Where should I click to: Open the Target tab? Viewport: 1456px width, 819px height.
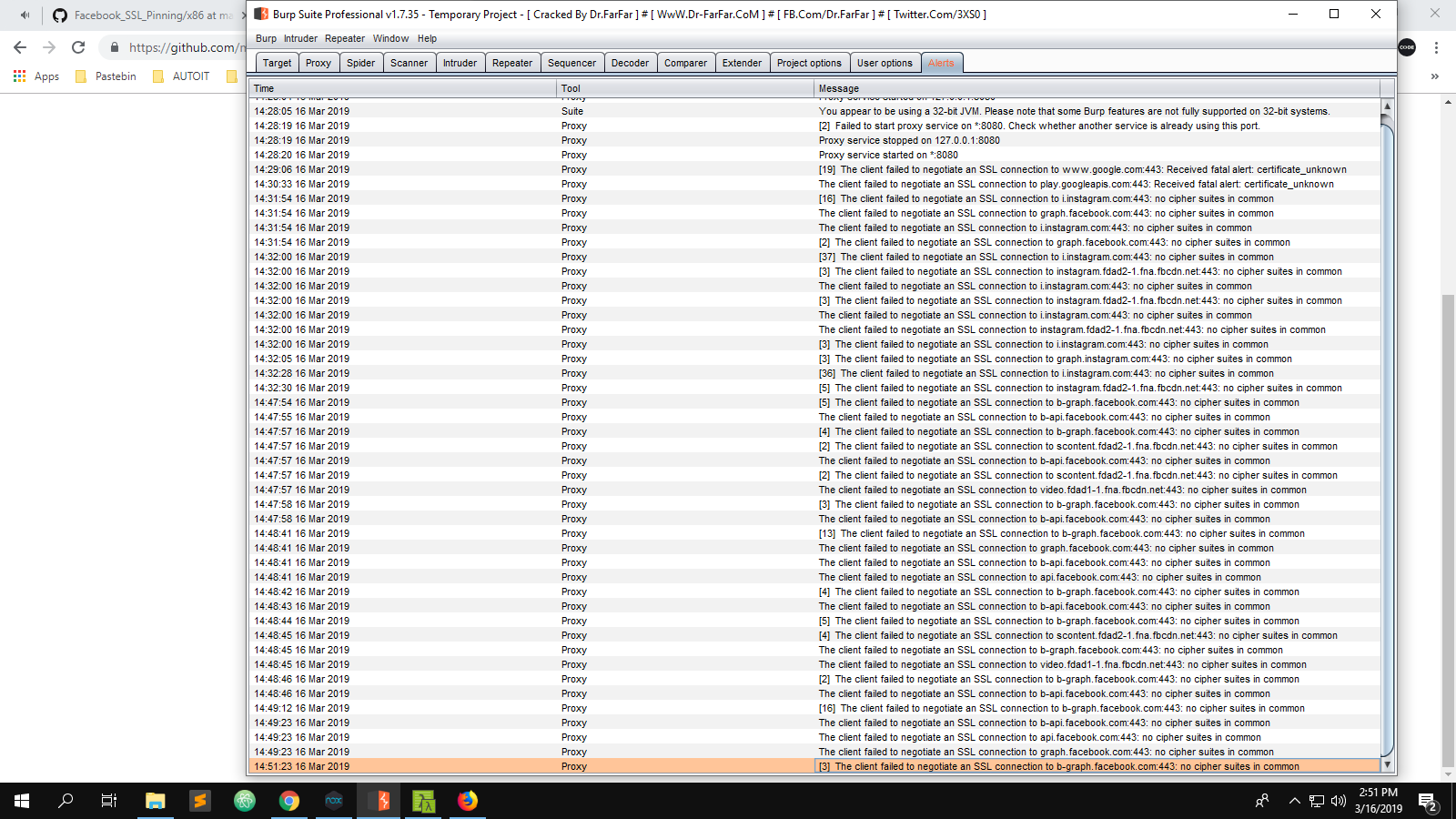pos(277,63)
